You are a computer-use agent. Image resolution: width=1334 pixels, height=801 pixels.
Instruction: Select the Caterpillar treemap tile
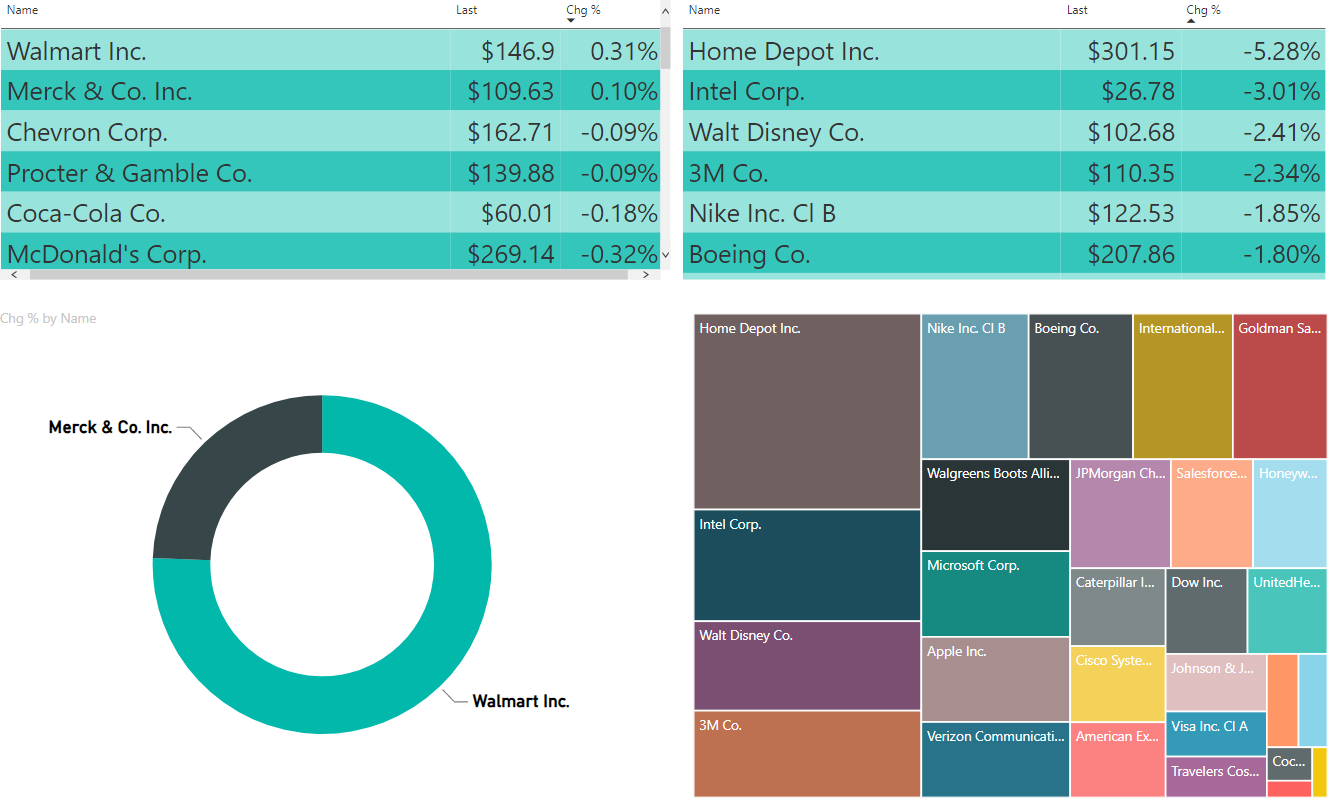pos(1118,607)
